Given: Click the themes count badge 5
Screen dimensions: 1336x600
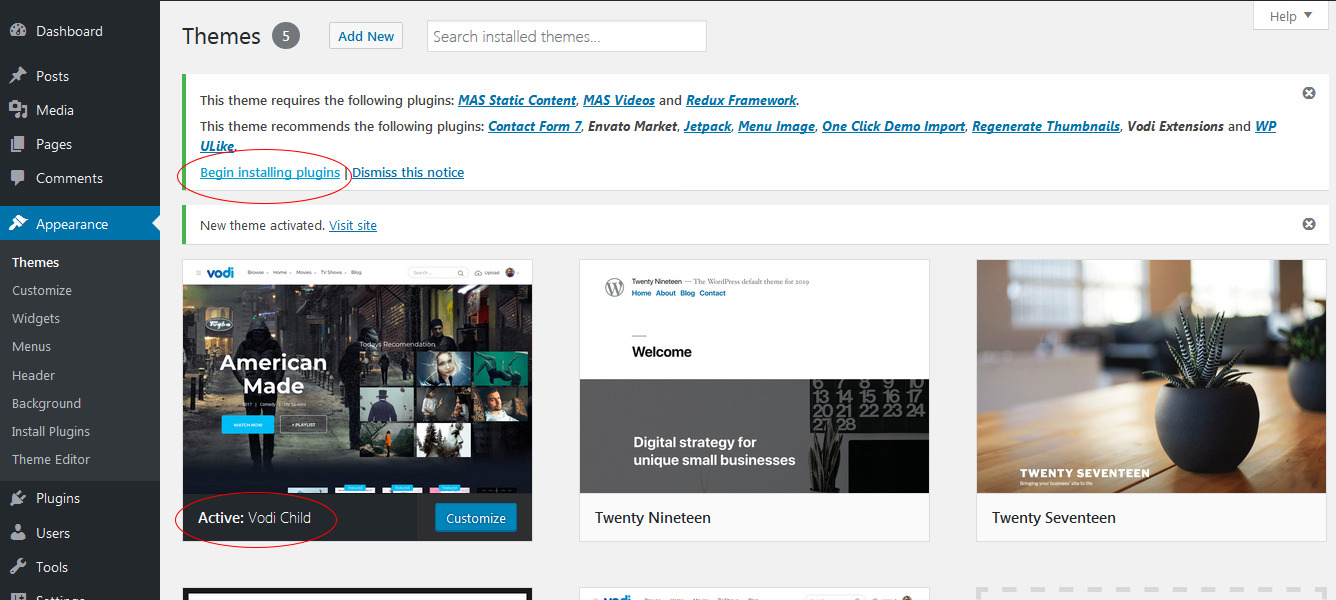Looking at the screenshot, I should point(286,36).
